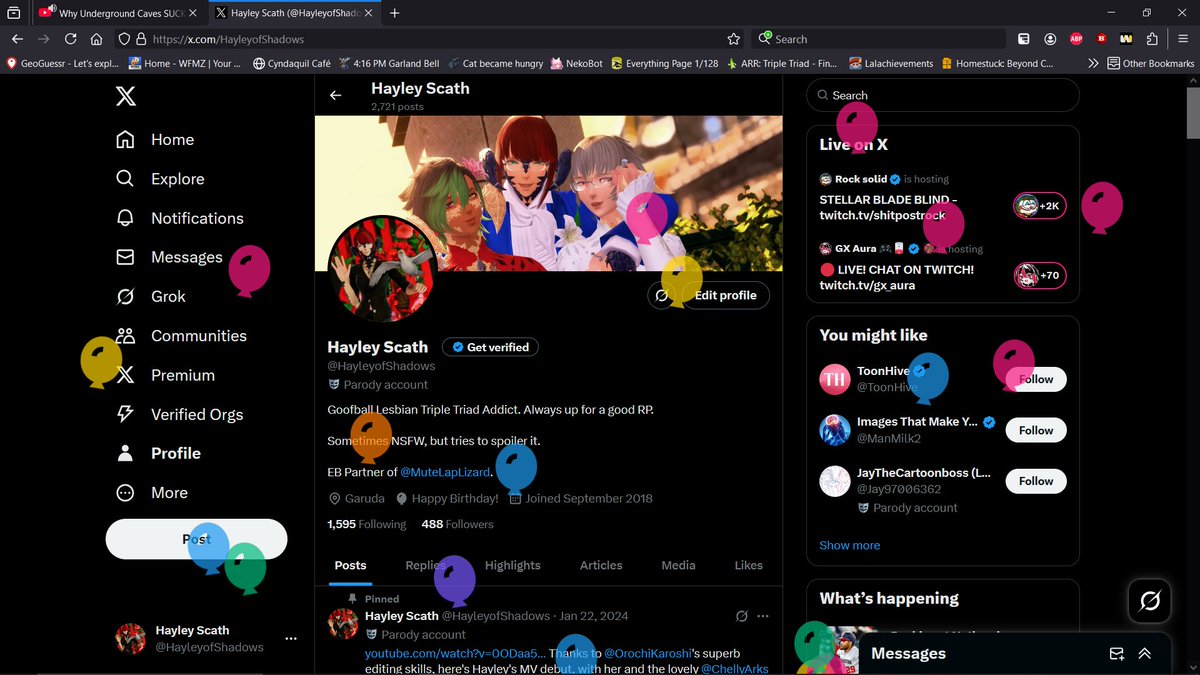This screenshot has width=1200, height=675.
Task: Open the @MuteLapLizard profile link
Action: point(446,472)
